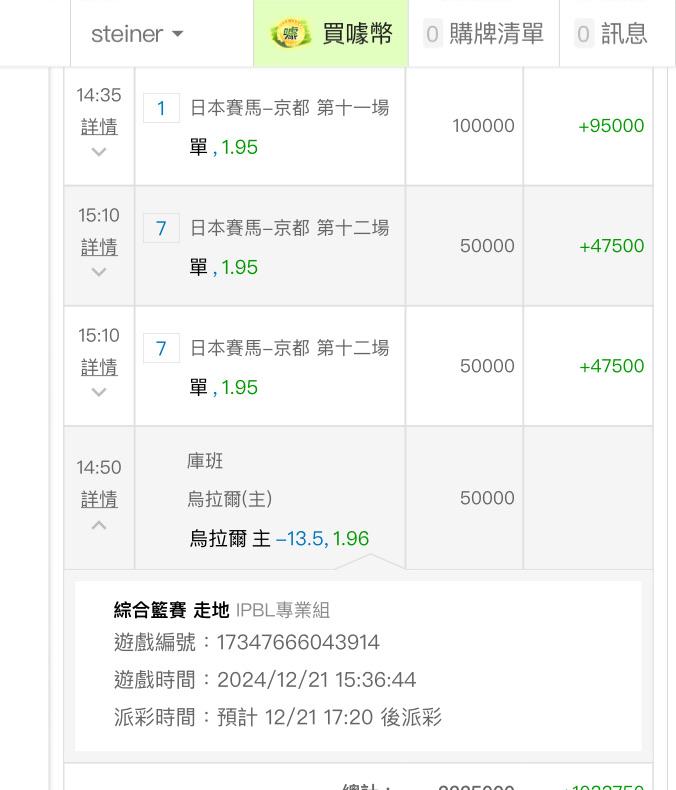Click the 0 badge beside 購牌清單

(x=432, y=34)
